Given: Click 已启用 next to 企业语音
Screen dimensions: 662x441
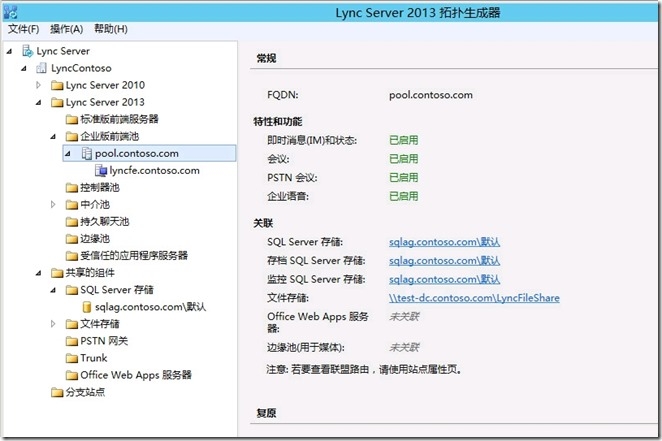Looking at the screenshot, I should pos(404,196).
